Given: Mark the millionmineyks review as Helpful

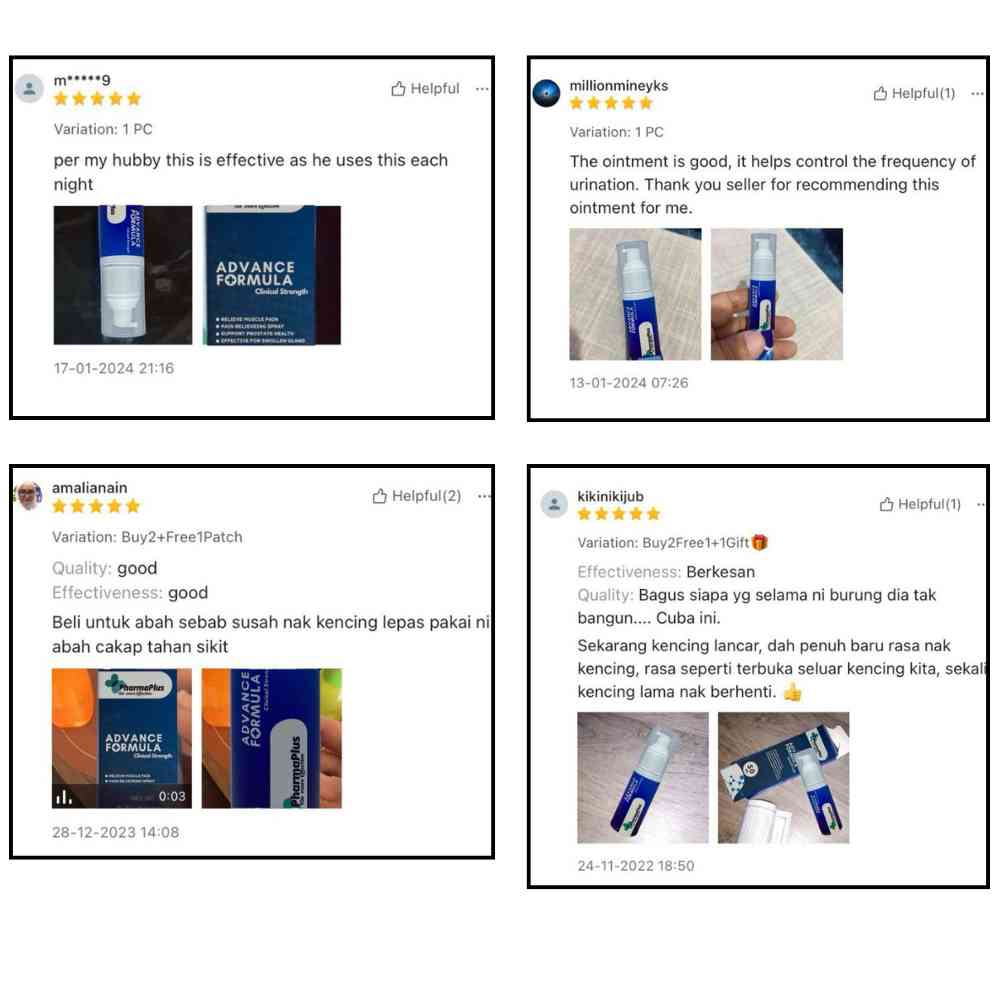Looking at the screenshot, I should 914,94.
